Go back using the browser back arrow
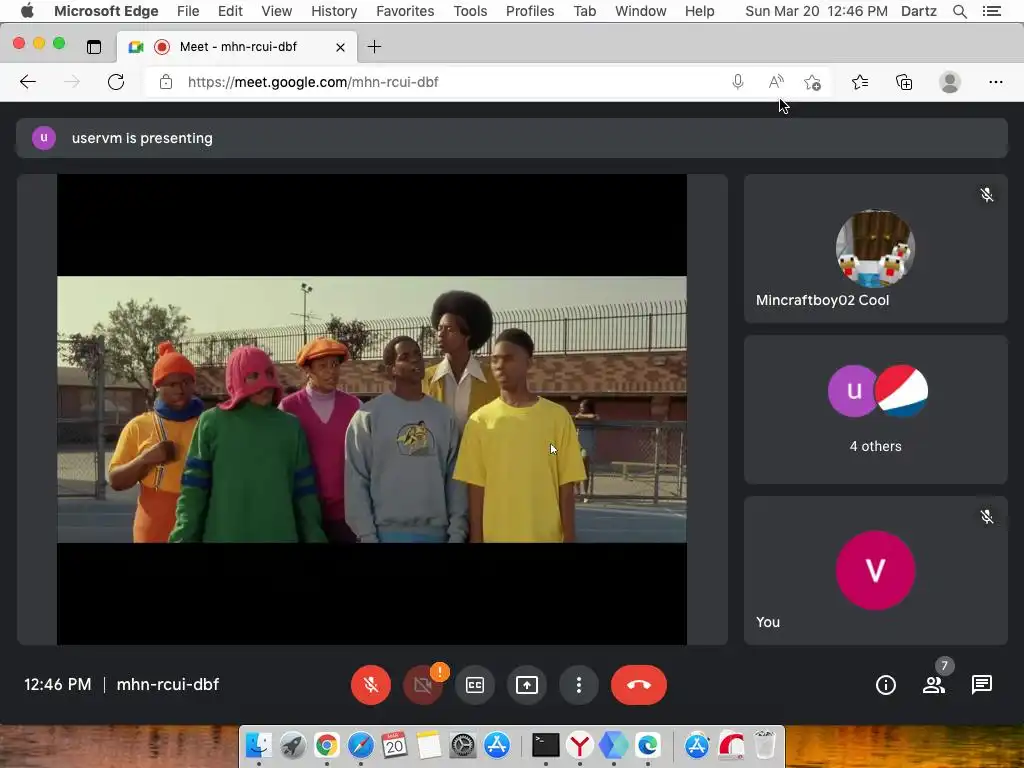Image resolution: width=1024 pixels, height=768 pixels. coord(28,82)
